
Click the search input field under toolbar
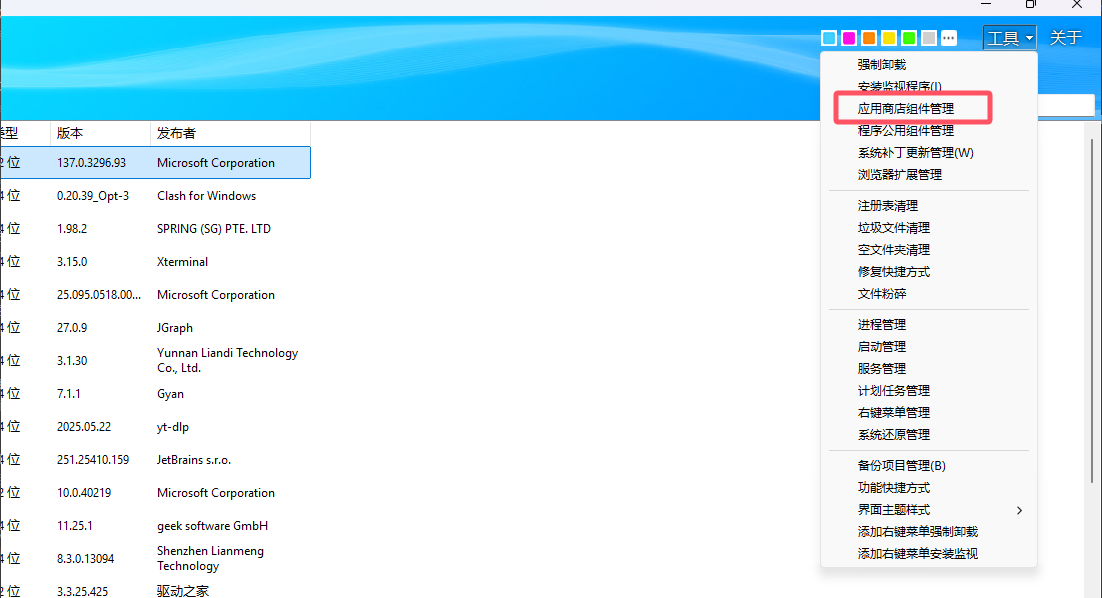pos(1065,105)
